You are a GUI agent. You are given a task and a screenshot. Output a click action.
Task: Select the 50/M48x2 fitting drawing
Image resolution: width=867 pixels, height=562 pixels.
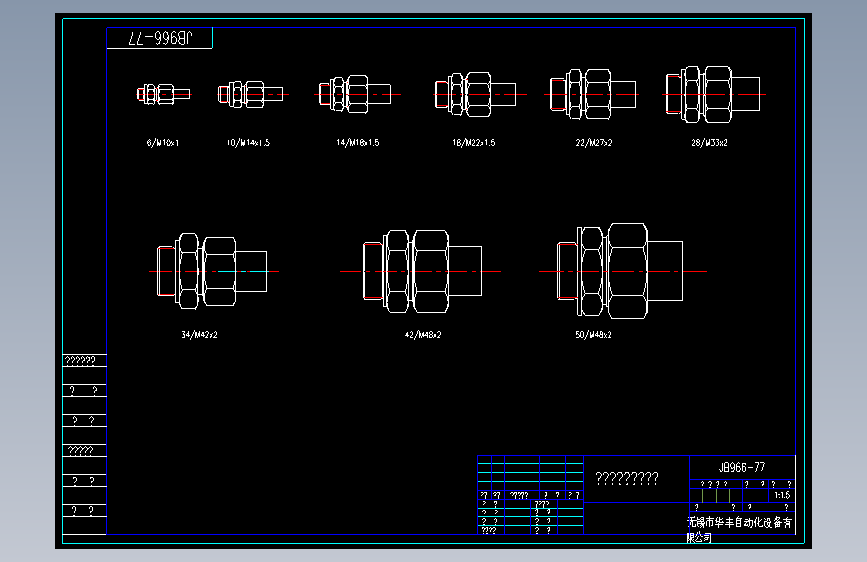pyautogui.click(x=623, y=271)
